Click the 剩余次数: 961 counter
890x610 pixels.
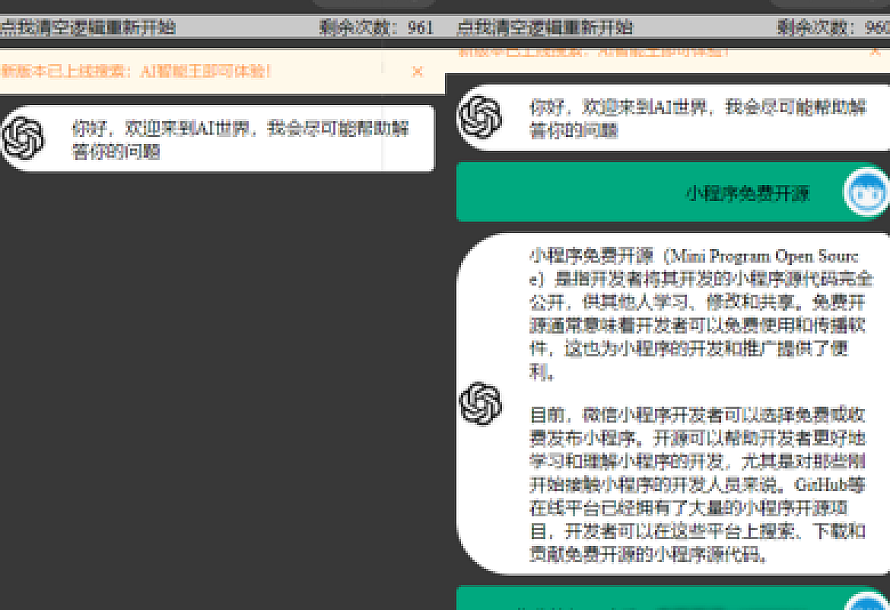pyautogui.click(x=377, y=27)
